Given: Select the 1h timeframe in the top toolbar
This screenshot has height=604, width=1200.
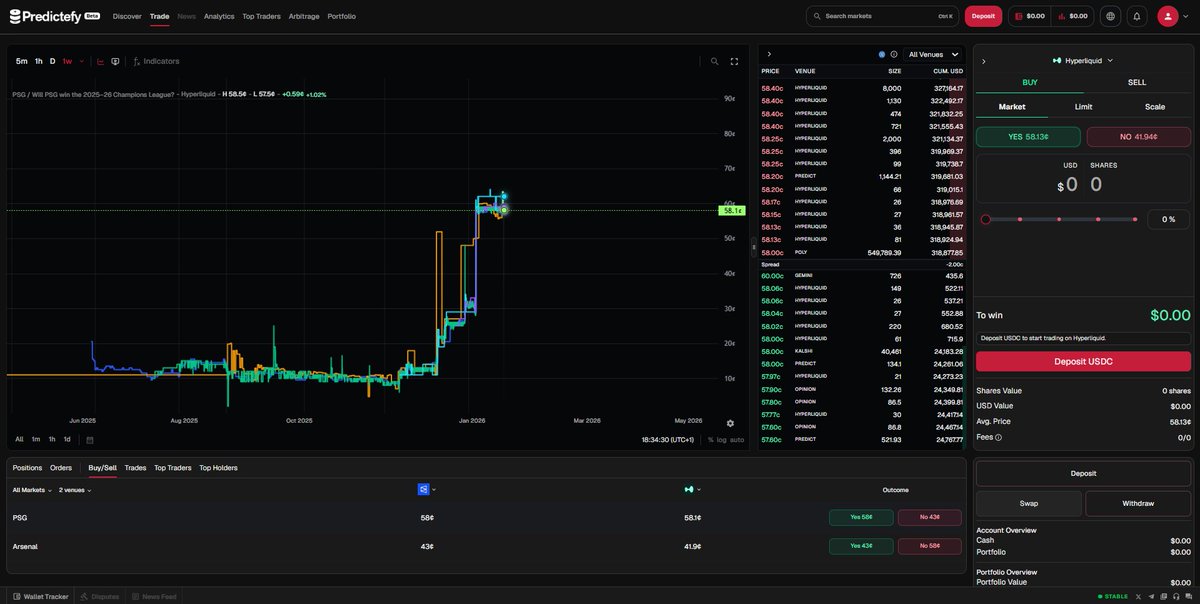Looking at the screenshot, I should click(x=39, y=61).
